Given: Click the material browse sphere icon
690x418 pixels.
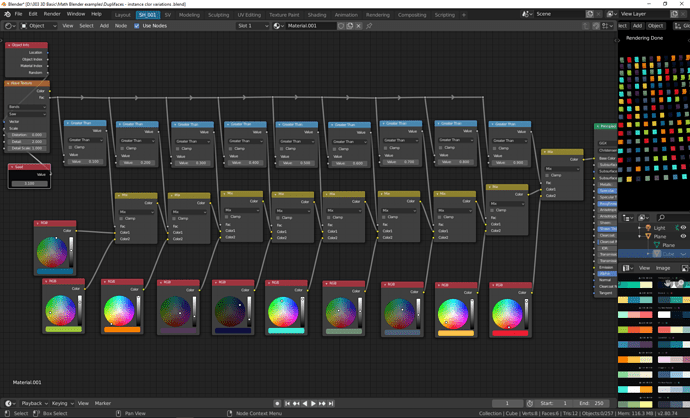Looking at the screenshot, I should pyautogui.click(x=278, y=26).
